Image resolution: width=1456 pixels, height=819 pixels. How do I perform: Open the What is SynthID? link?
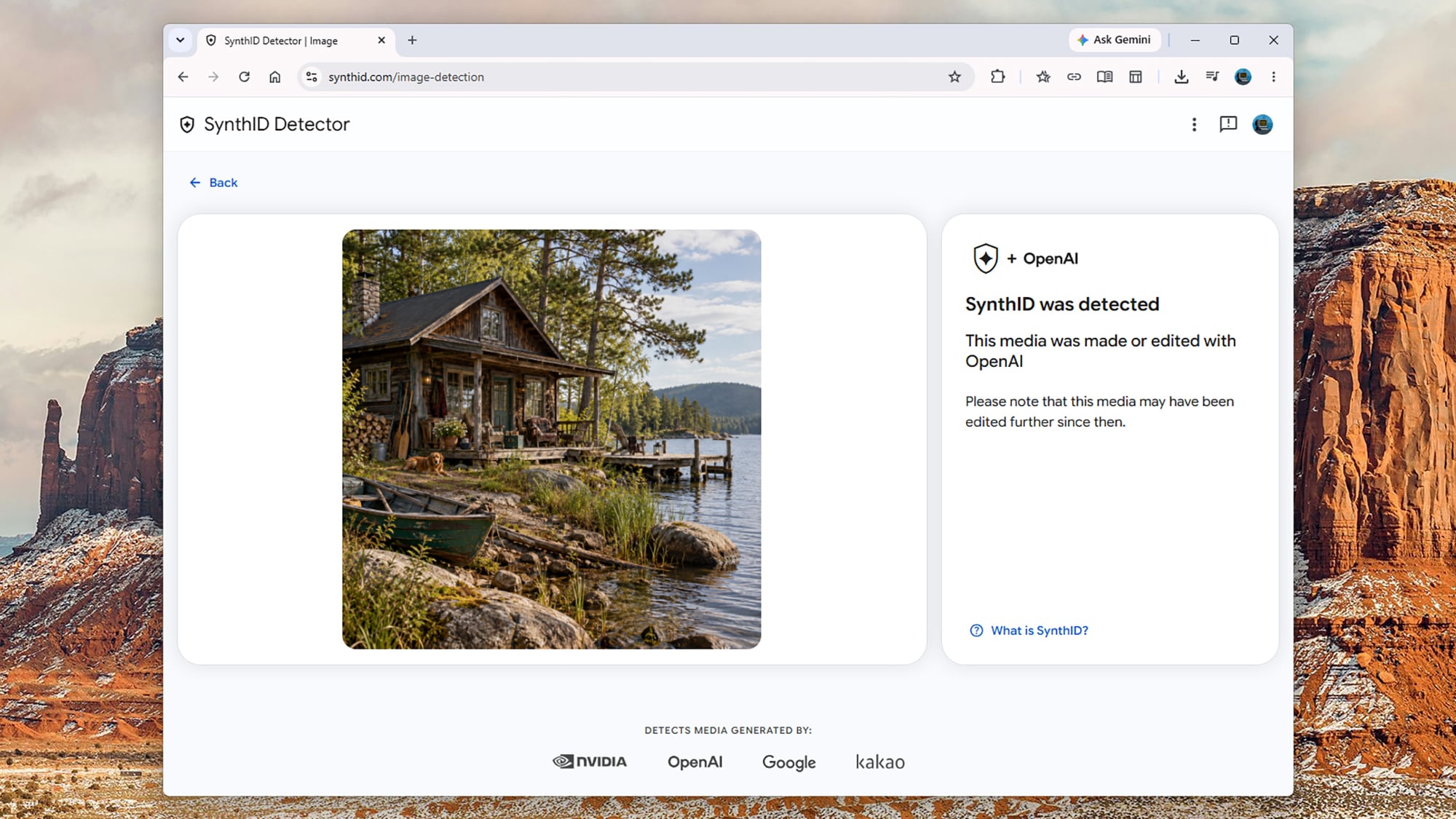[1029, 630]
